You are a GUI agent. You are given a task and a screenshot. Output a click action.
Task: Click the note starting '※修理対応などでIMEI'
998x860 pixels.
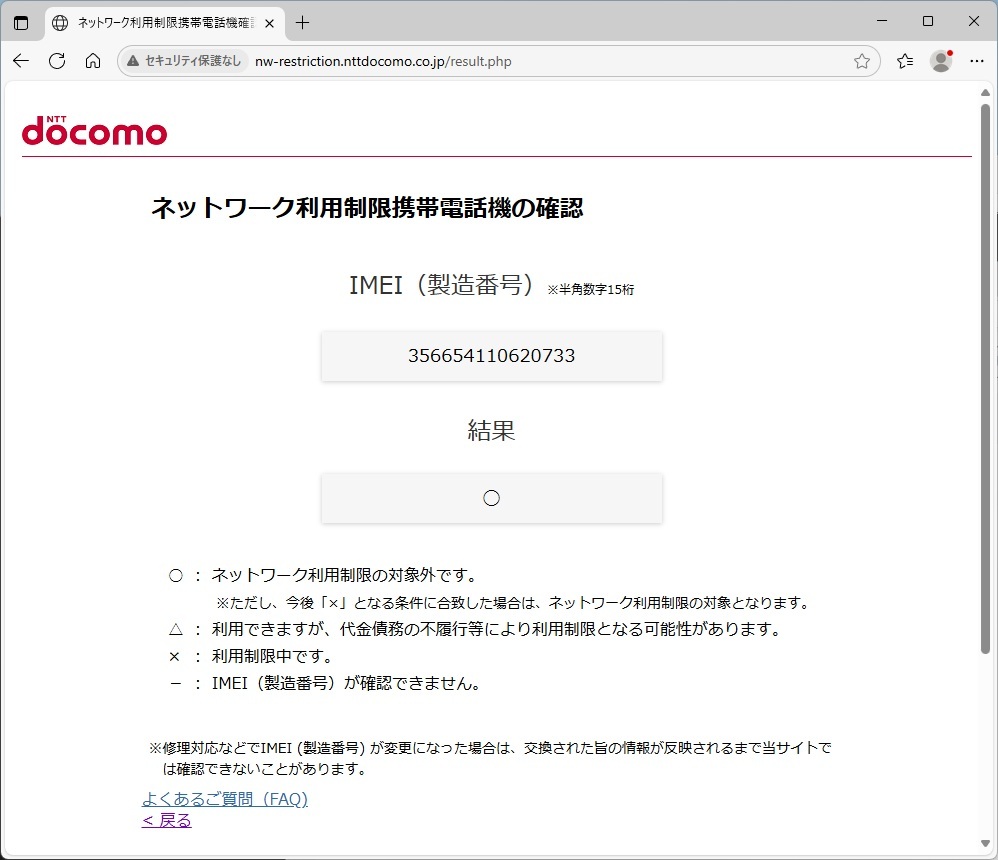[x=490, y=758]
